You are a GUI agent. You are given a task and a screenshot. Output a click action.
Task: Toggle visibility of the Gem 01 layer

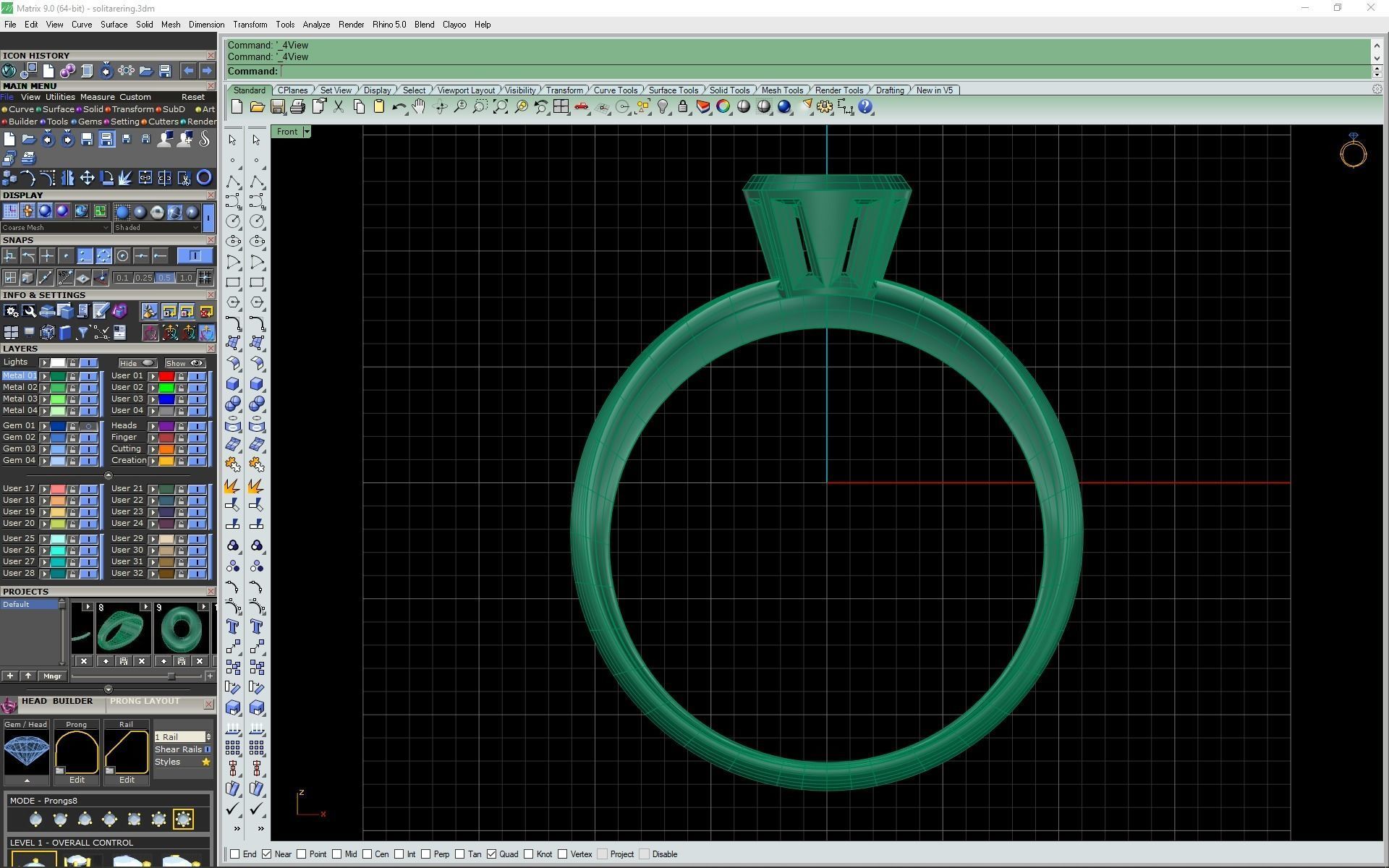[89, 426]
